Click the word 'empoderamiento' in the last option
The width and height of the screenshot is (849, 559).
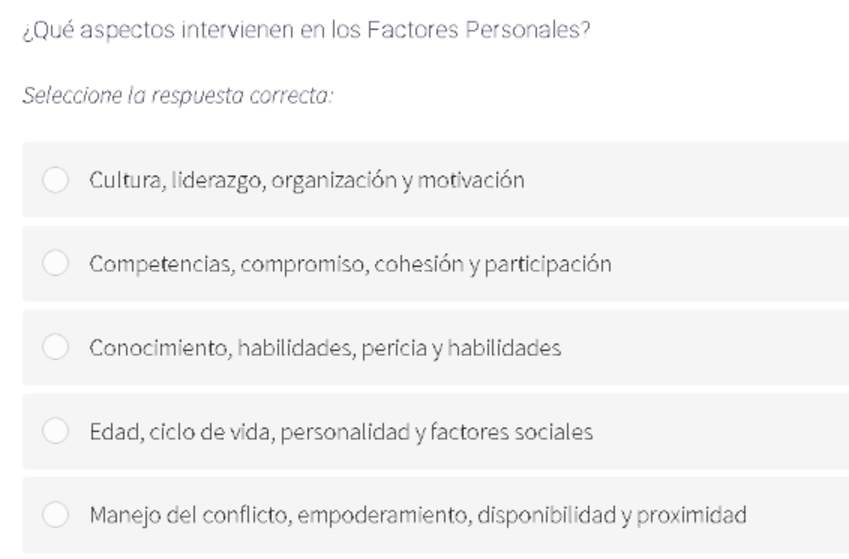[x=384, y=516]
